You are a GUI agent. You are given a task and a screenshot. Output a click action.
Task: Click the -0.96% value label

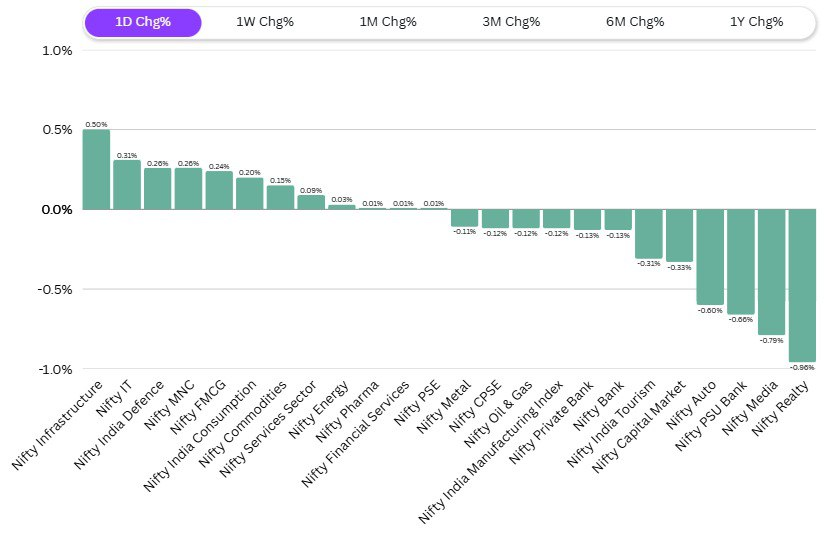point(802,367)
